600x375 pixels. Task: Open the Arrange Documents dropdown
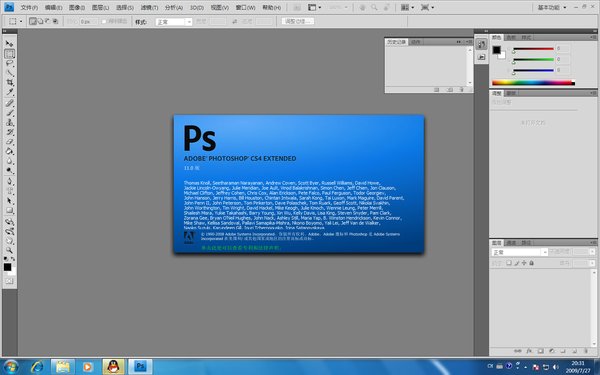[x=407, y=7]
